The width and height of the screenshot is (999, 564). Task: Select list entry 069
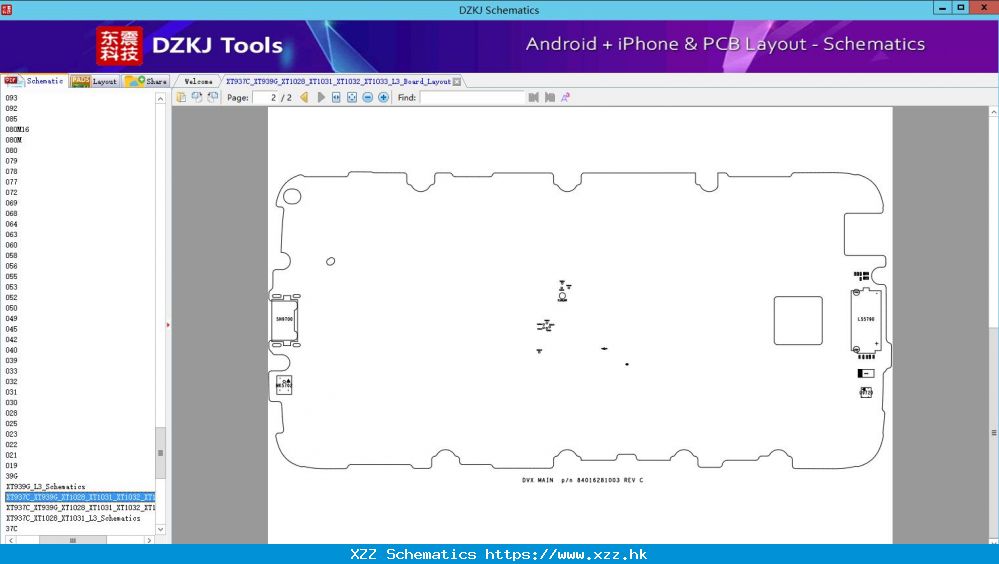(x=11, y=203)
